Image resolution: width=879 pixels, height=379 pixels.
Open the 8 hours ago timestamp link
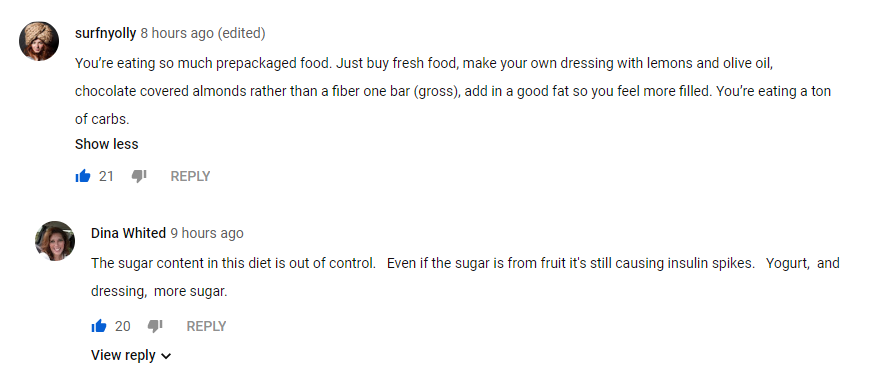click(x=177, y=34)
